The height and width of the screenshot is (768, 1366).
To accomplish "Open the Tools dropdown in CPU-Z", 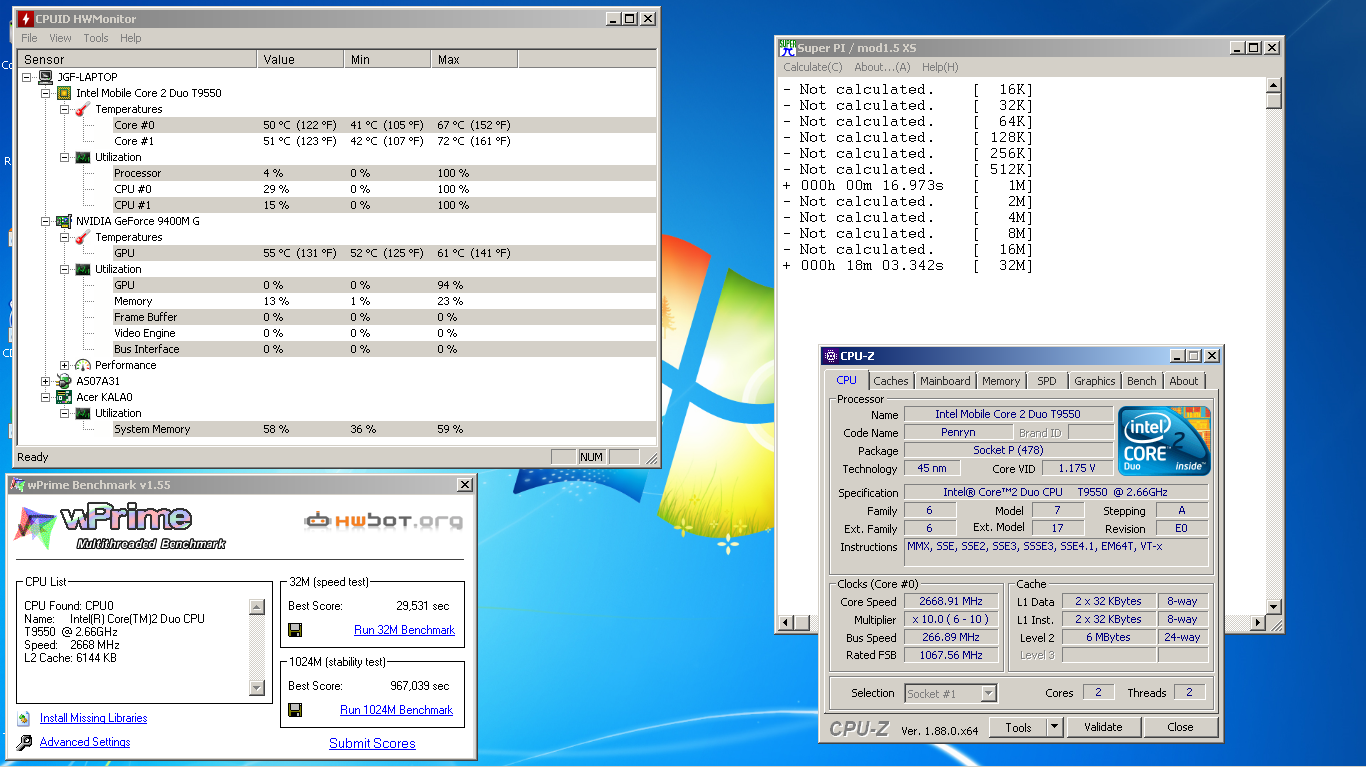I will pyautogui.click(x=1054, y=727).
